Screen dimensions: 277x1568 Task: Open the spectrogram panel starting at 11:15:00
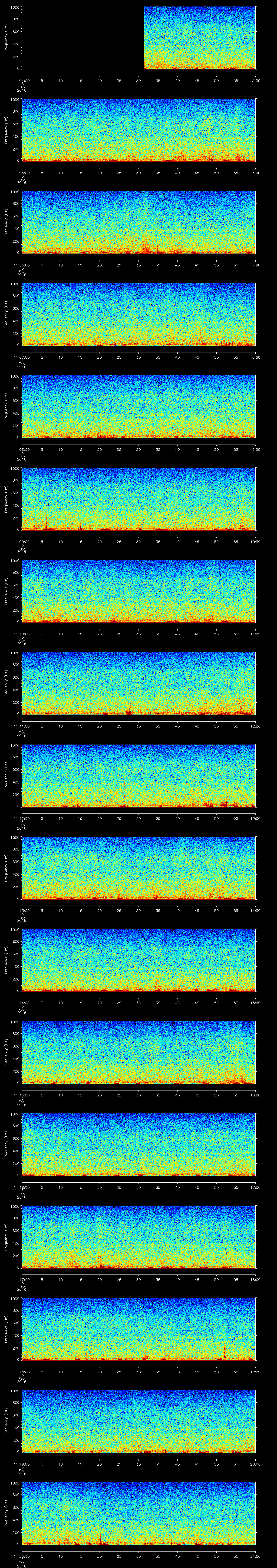pos(139,1052)
